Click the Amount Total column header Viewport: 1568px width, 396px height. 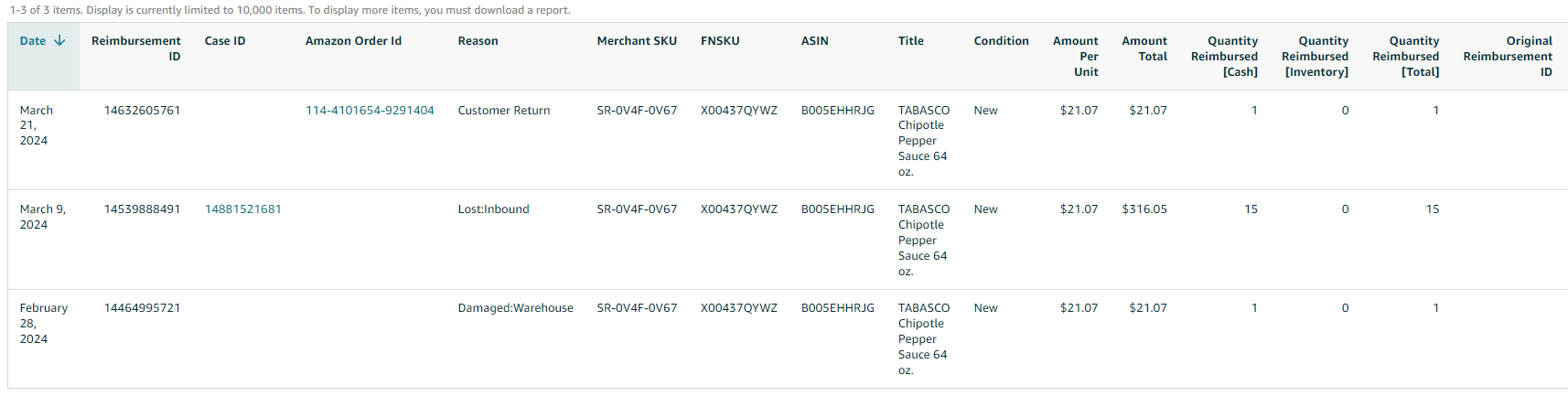click(1144, 48)
